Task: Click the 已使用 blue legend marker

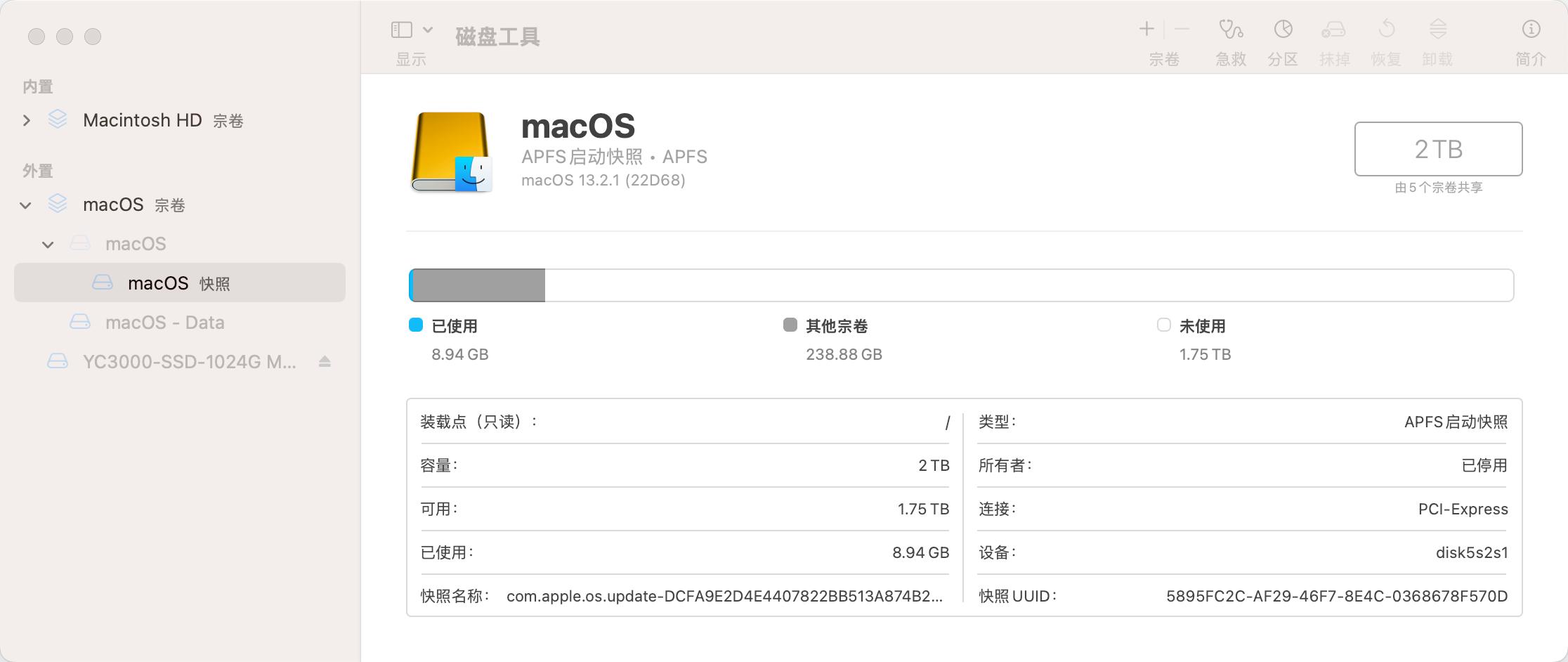Action: point(414,325)
